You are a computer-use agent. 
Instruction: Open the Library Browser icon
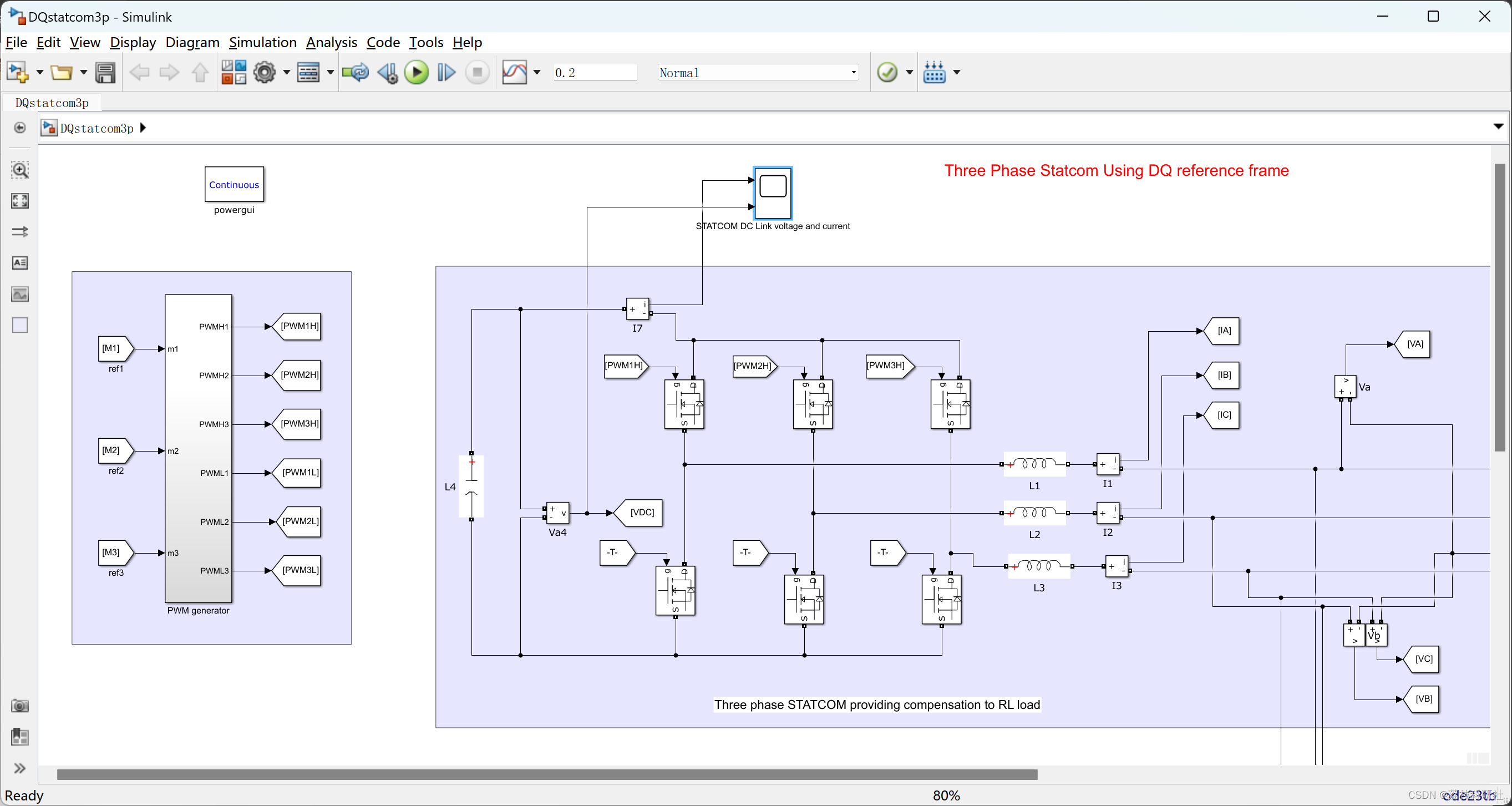tap(234, 73)
